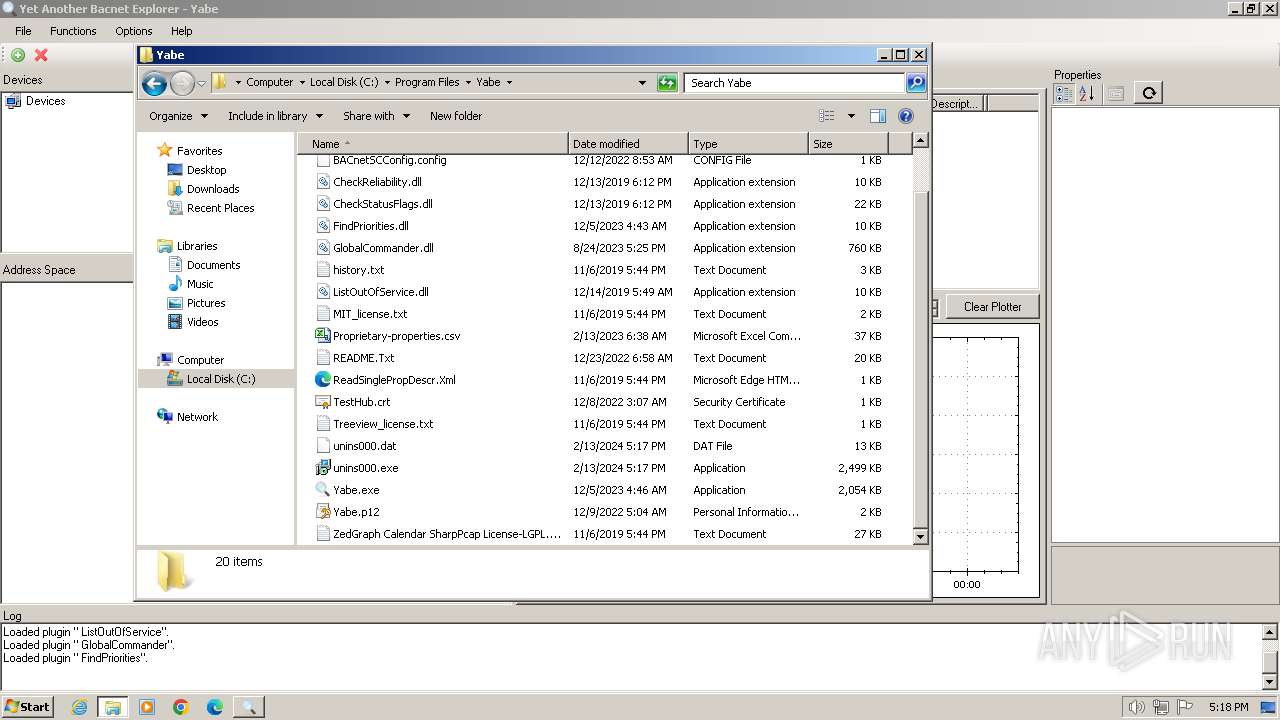Open Microsoft Edge from the taskbar
The width and height of the screenshot is (1280, 720).
click(214, 707)
